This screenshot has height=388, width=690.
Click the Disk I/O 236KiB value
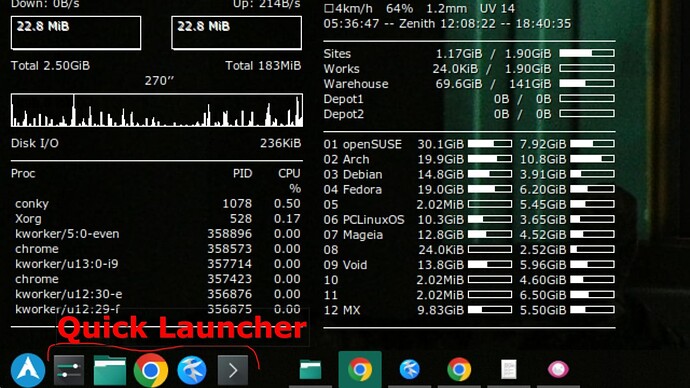pyautogui.click(x=280, y=143)
